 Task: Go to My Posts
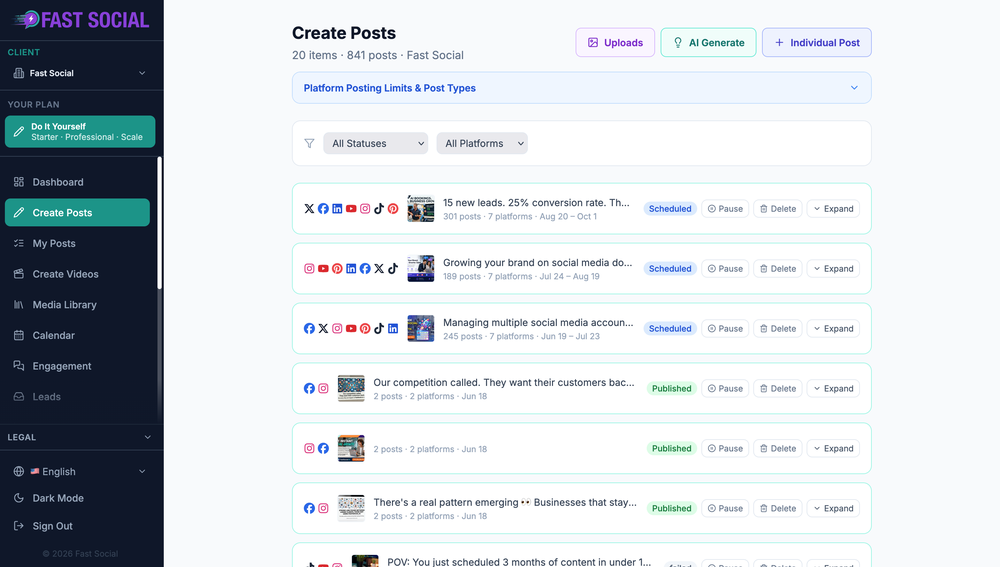tap(77, 243)
